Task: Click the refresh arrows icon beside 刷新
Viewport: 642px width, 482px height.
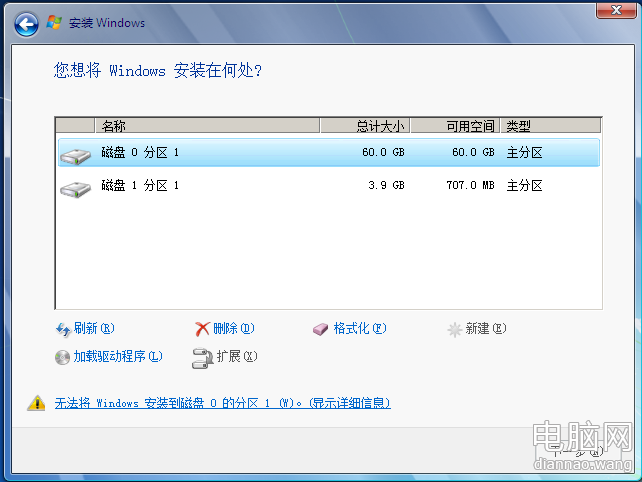Action: pyautogui.click(x=63, y=329)
